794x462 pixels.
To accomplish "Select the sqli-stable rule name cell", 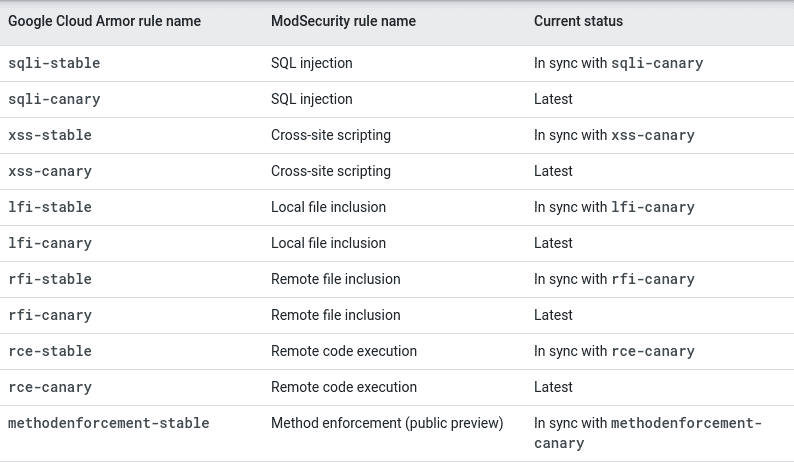I will 54,63.
